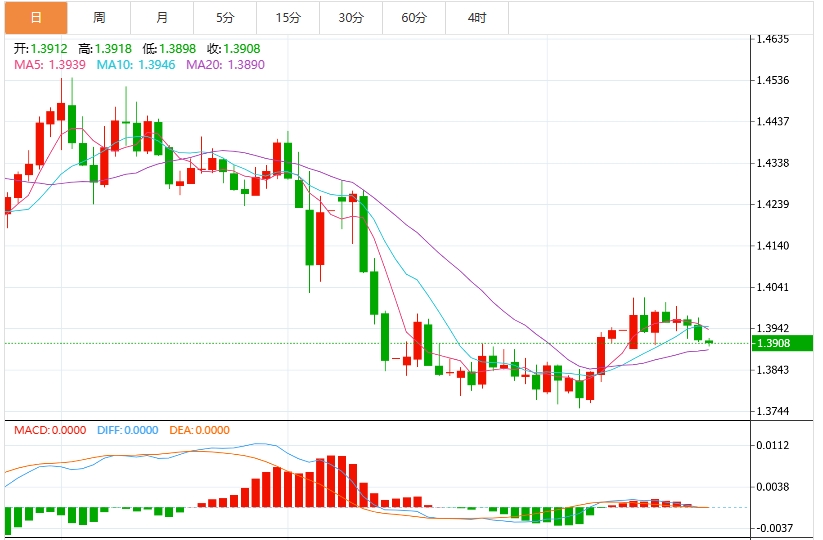Click the 1.4536 price axis label
823x540 pixels.
click(773, 80)
